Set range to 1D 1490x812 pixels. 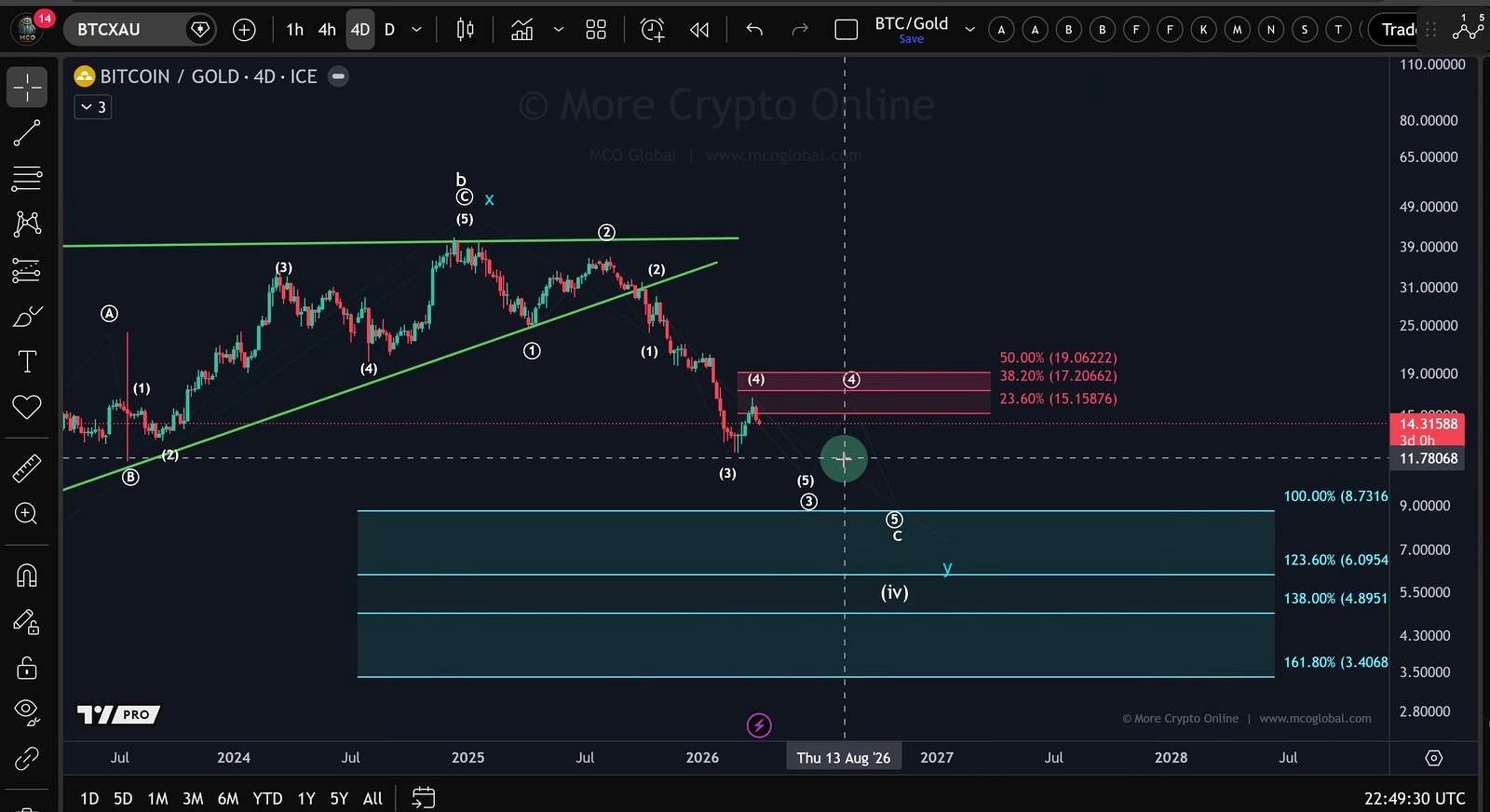pyautogui.click(x=89, y=798)
